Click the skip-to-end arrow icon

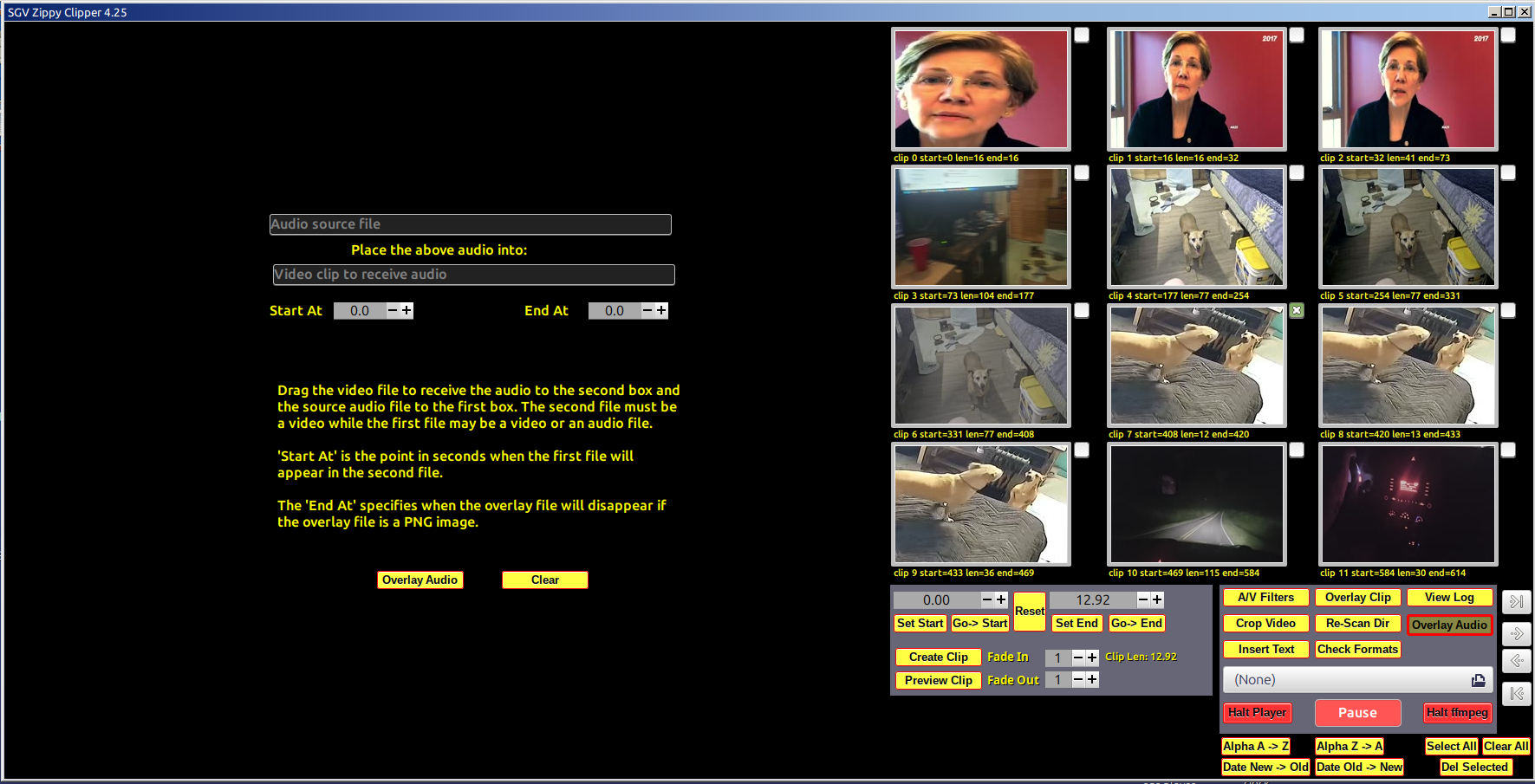click(x=1516, y=601)
